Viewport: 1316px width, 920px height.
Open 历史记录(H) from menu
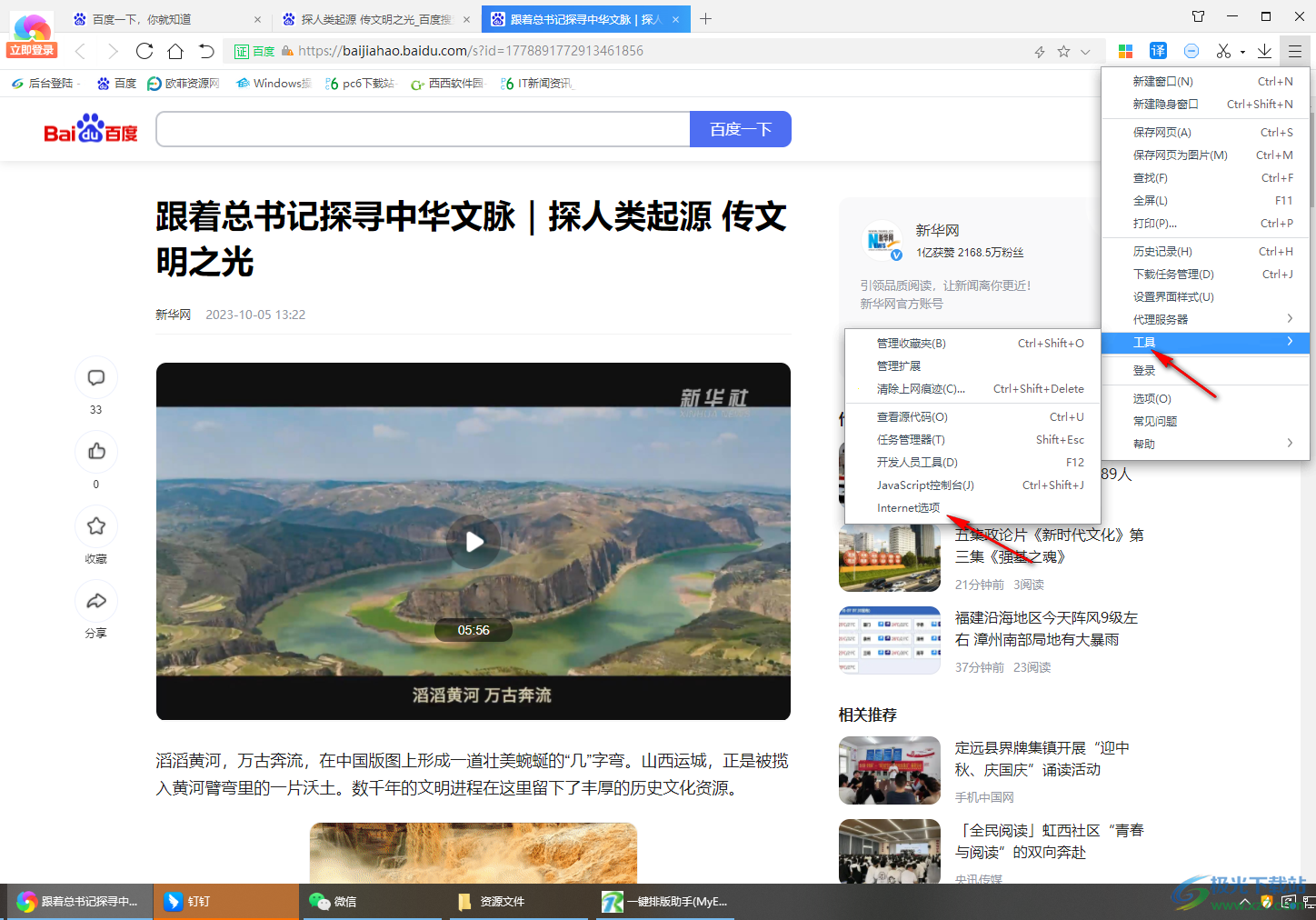click(1205, 251)
